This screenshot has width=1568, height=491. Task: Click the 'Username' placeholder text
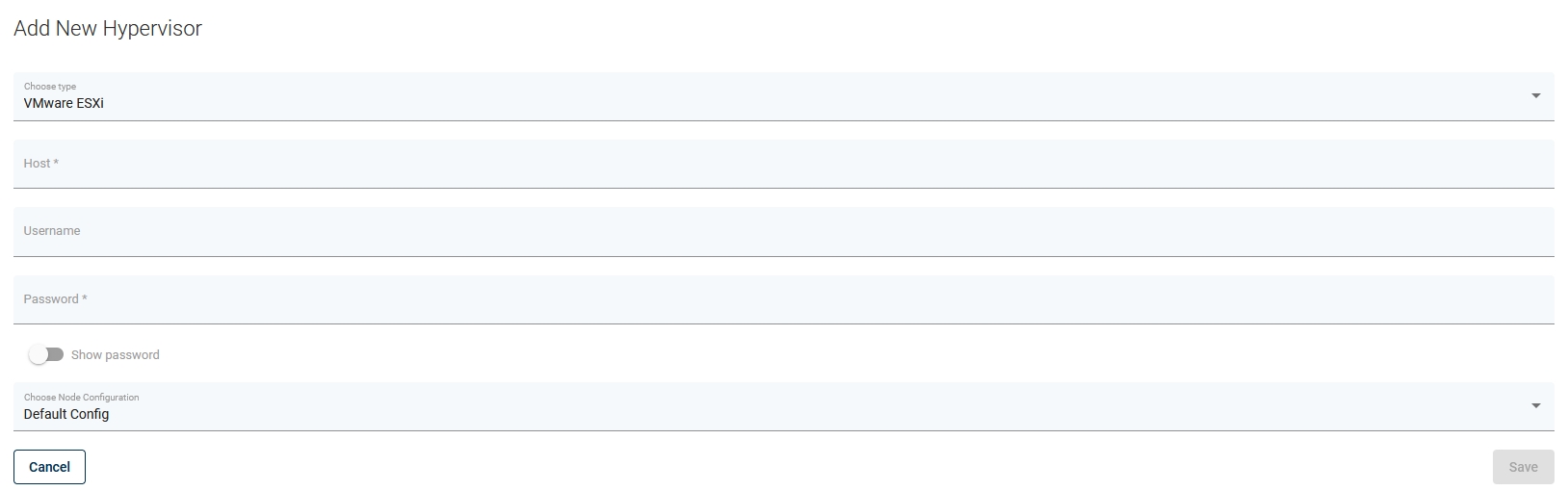(x=52, y=231)
